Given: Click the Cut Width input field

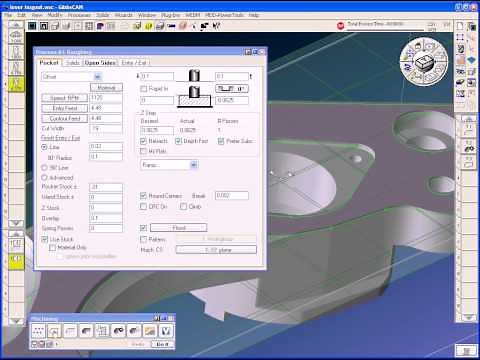Looking at the screenshot, I should pyautogui.click(x=106, y=129).
